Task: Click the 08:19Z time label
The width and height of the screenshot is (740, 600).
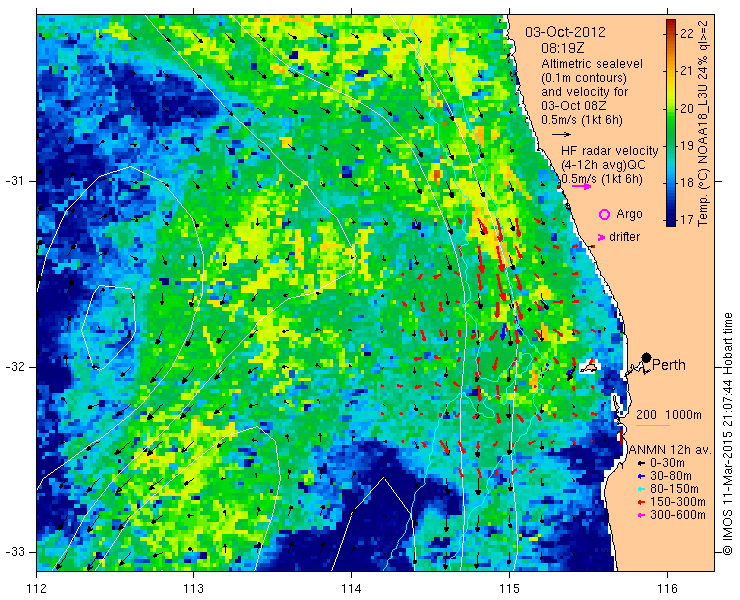Action: pos(563,48)
